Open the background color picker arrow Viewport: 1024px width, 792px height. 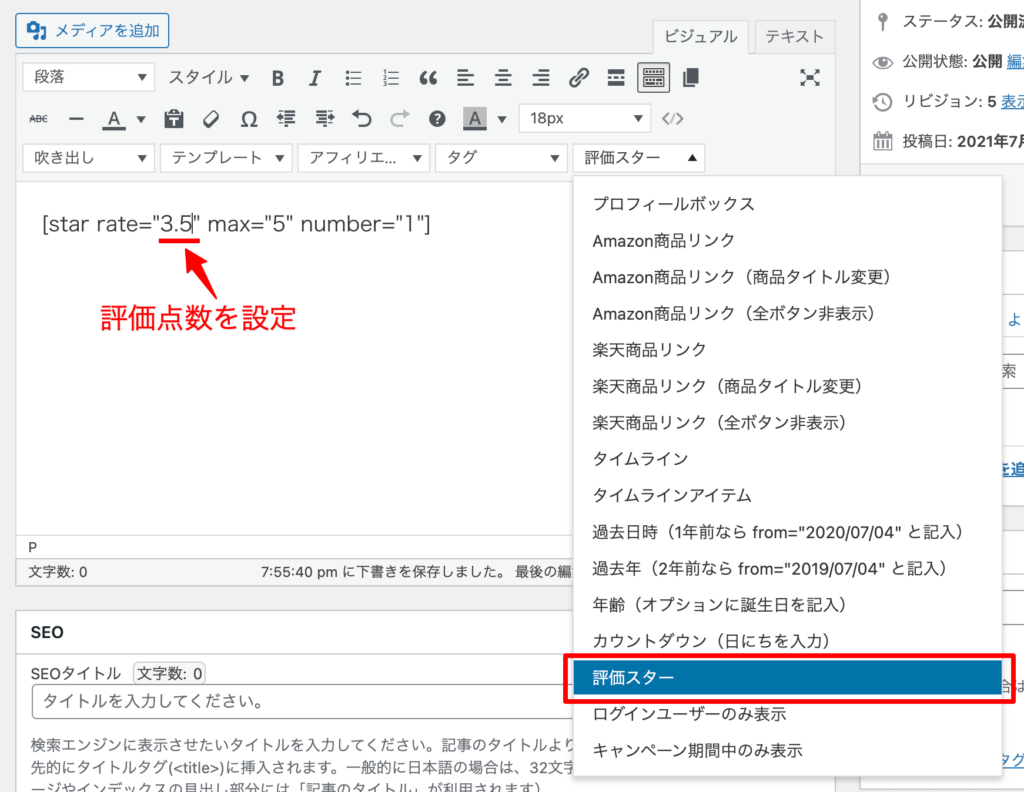point(502,119)
